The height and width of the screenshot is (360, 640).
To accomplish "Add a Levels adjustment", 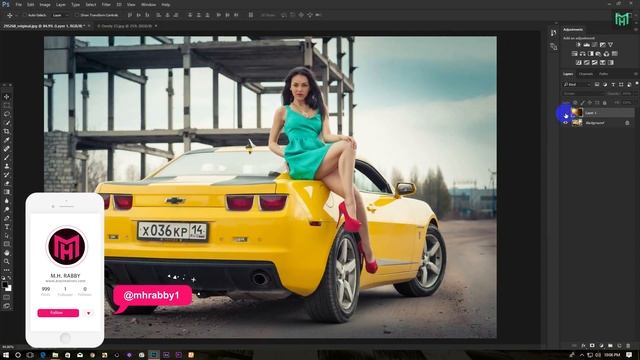I will [587, 44].
